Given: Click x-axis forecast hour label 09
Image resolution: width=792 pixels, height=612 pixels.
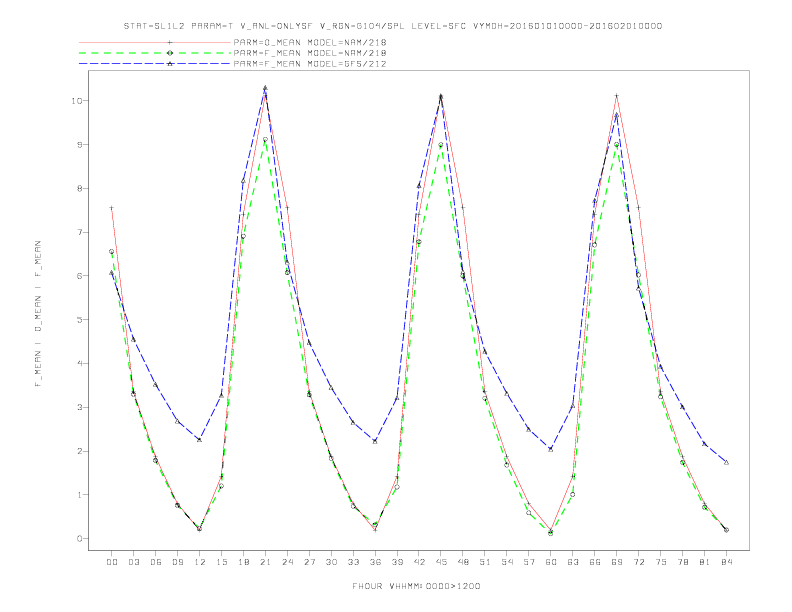Looking at the screenshot, I should click(177, 562).
